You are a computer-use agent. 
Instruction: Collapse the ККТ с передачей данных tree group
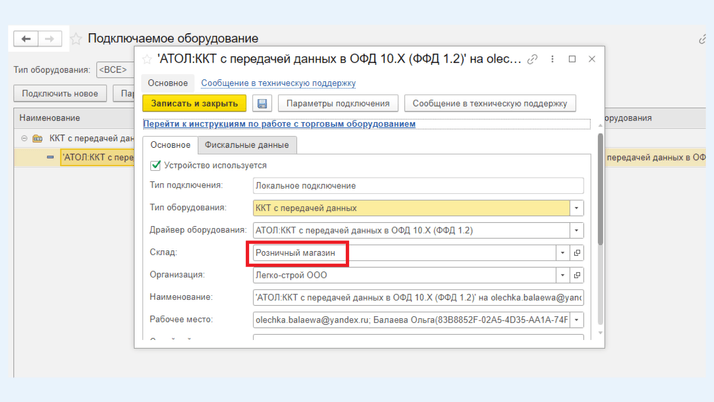24,138
